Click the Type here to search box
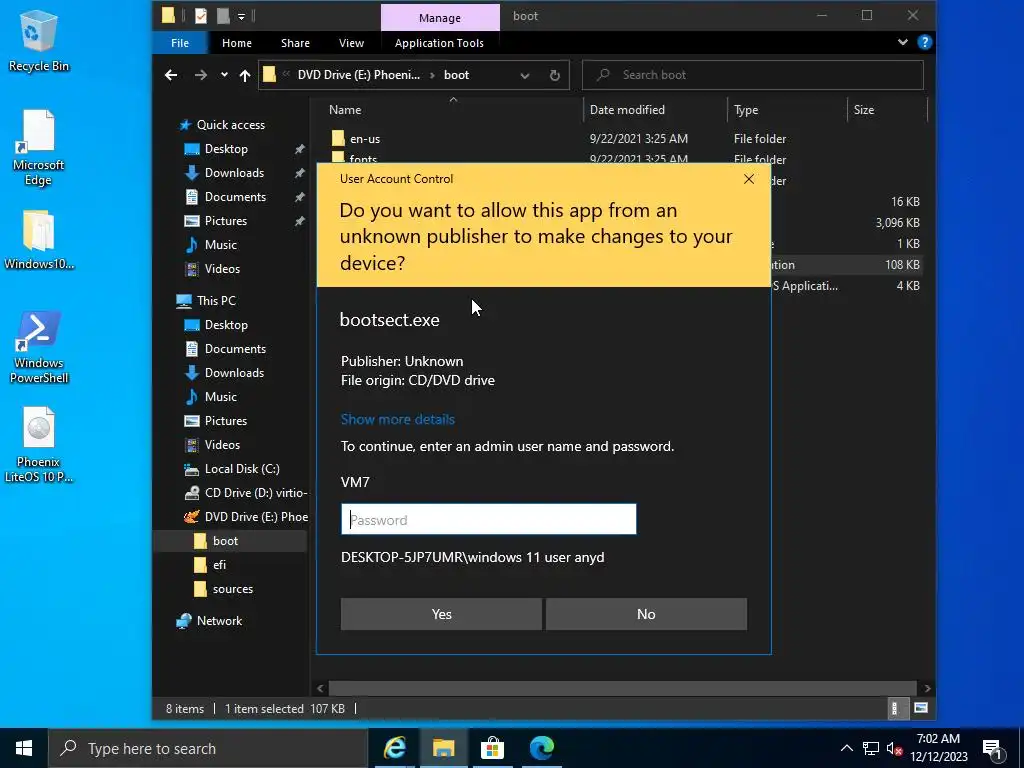1024x768 pixels. (x=208, y=748)
